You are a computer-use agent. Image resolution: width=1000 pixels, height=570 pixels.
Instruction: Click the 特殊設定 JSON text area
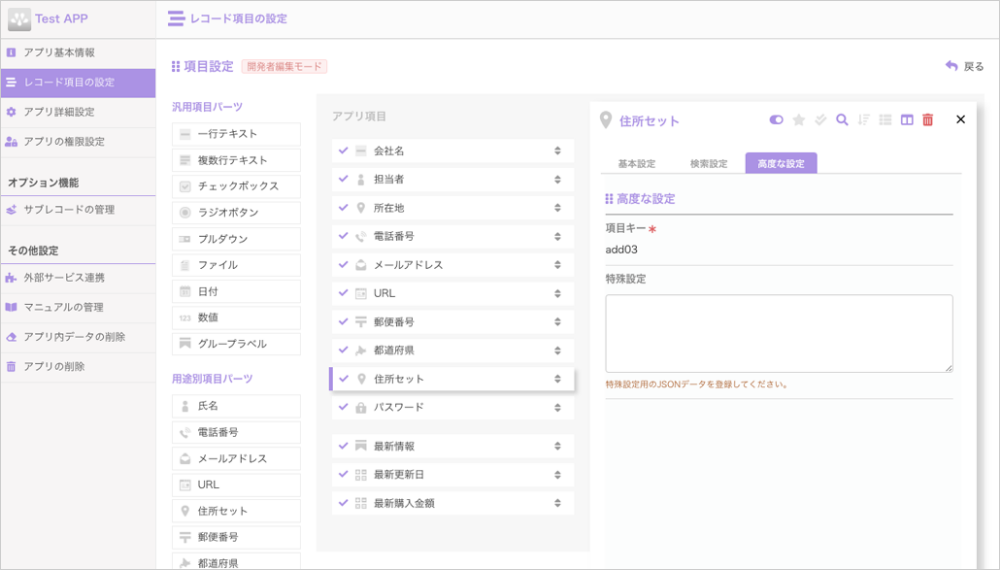(779, 333)
